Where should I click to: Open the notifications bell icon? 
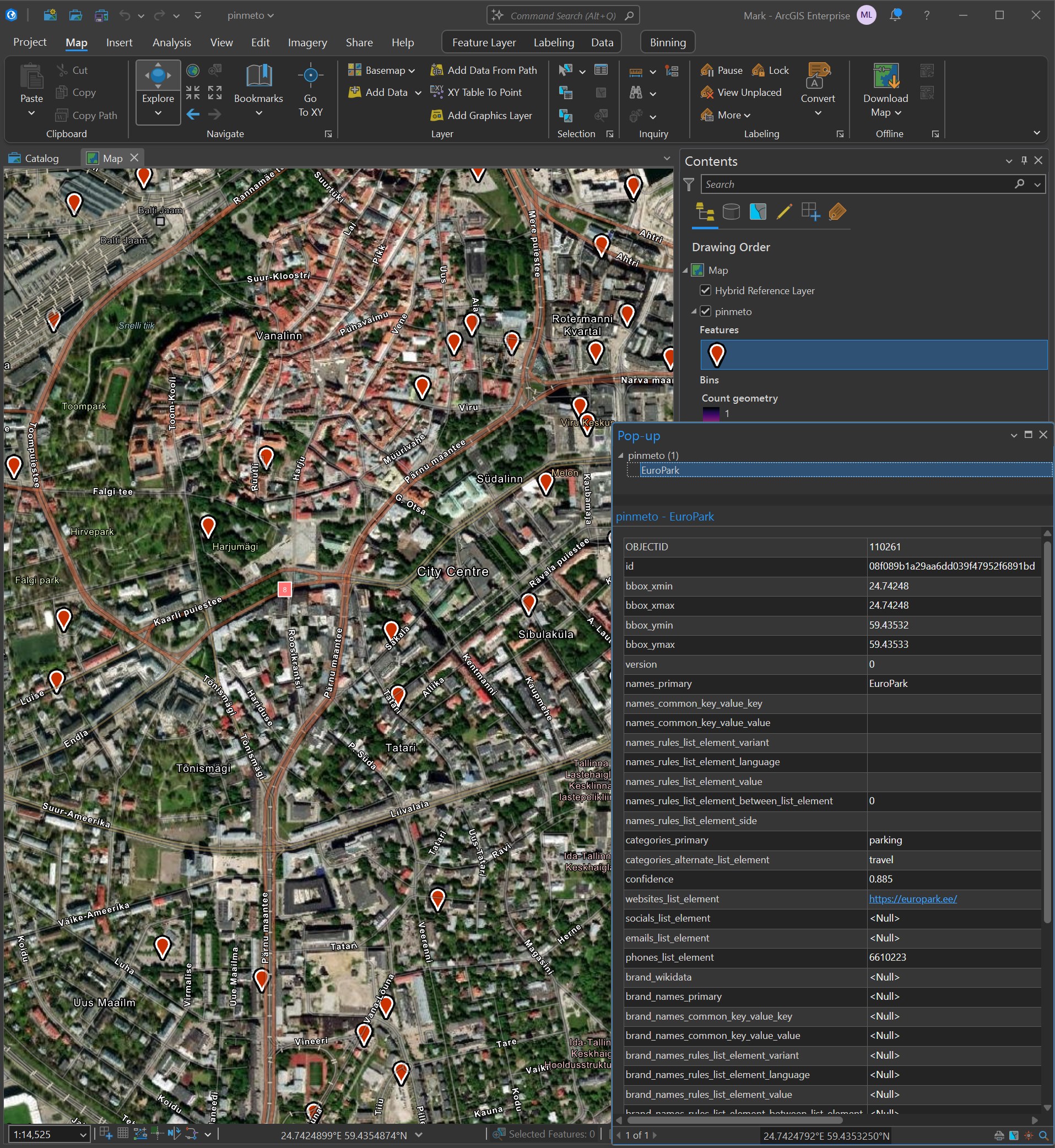(895, 15)
